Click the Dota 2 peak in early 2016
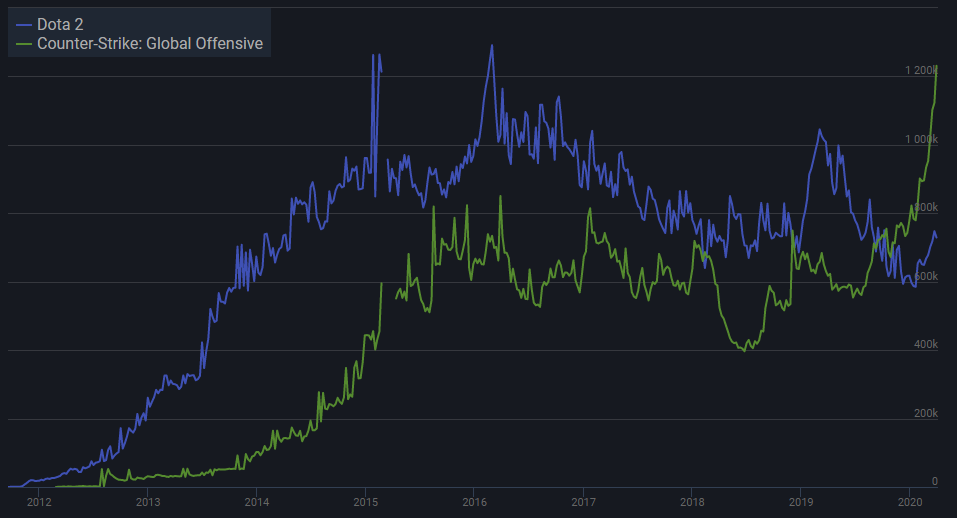Screen dimensions: 957x518 [491, 46]
